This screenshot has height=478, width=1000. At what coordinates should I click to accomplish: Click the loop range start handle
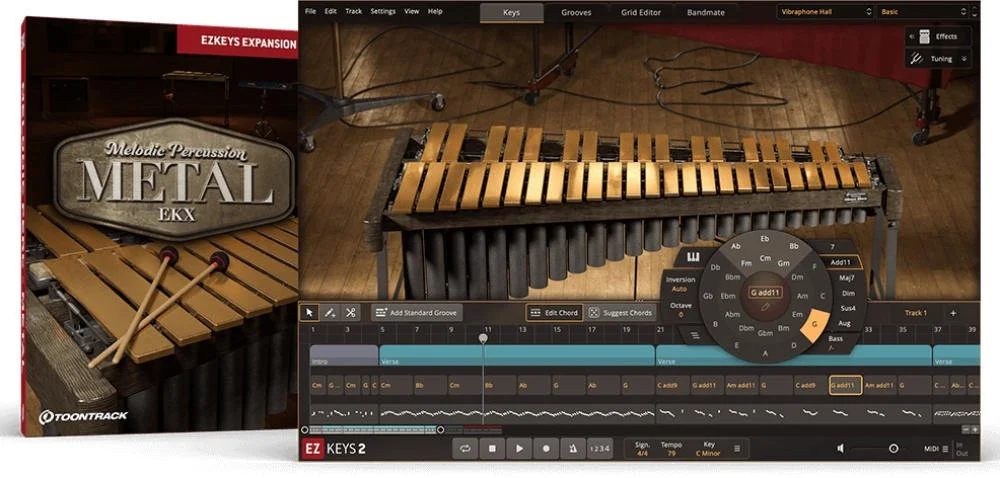(x=304, y=430)
